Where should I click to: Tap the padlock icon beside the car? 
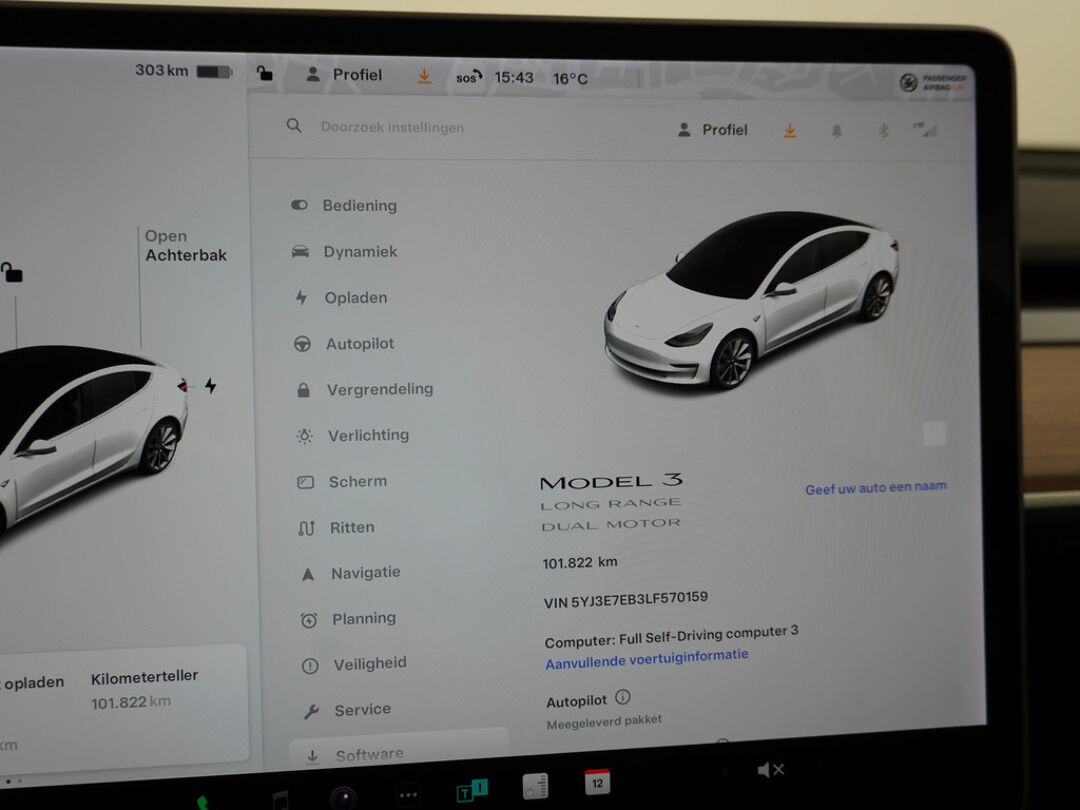pos(12,272)
